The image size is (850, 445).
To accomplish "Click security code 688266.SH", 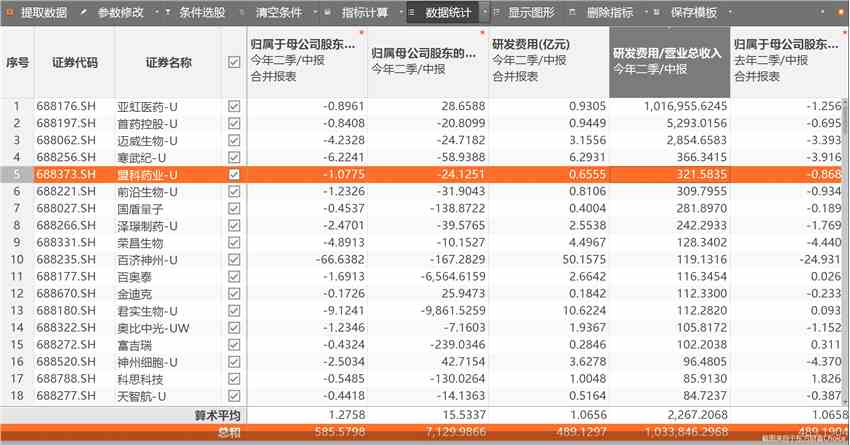I will click(x=66, y=225).
